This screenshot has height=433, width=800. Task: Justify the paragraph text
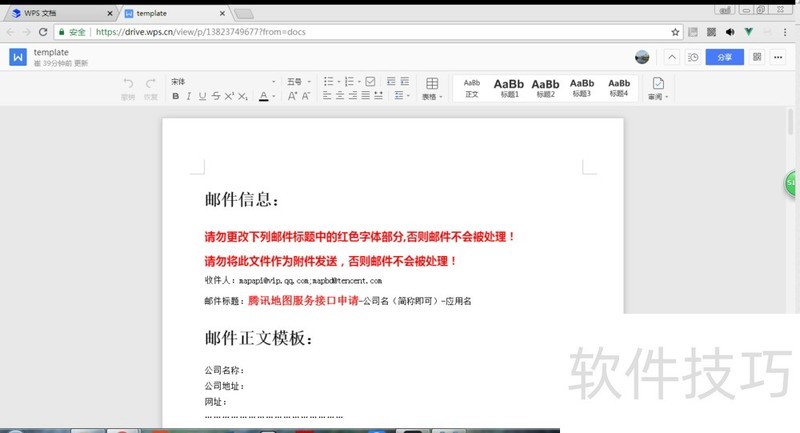tap(365, 95)
